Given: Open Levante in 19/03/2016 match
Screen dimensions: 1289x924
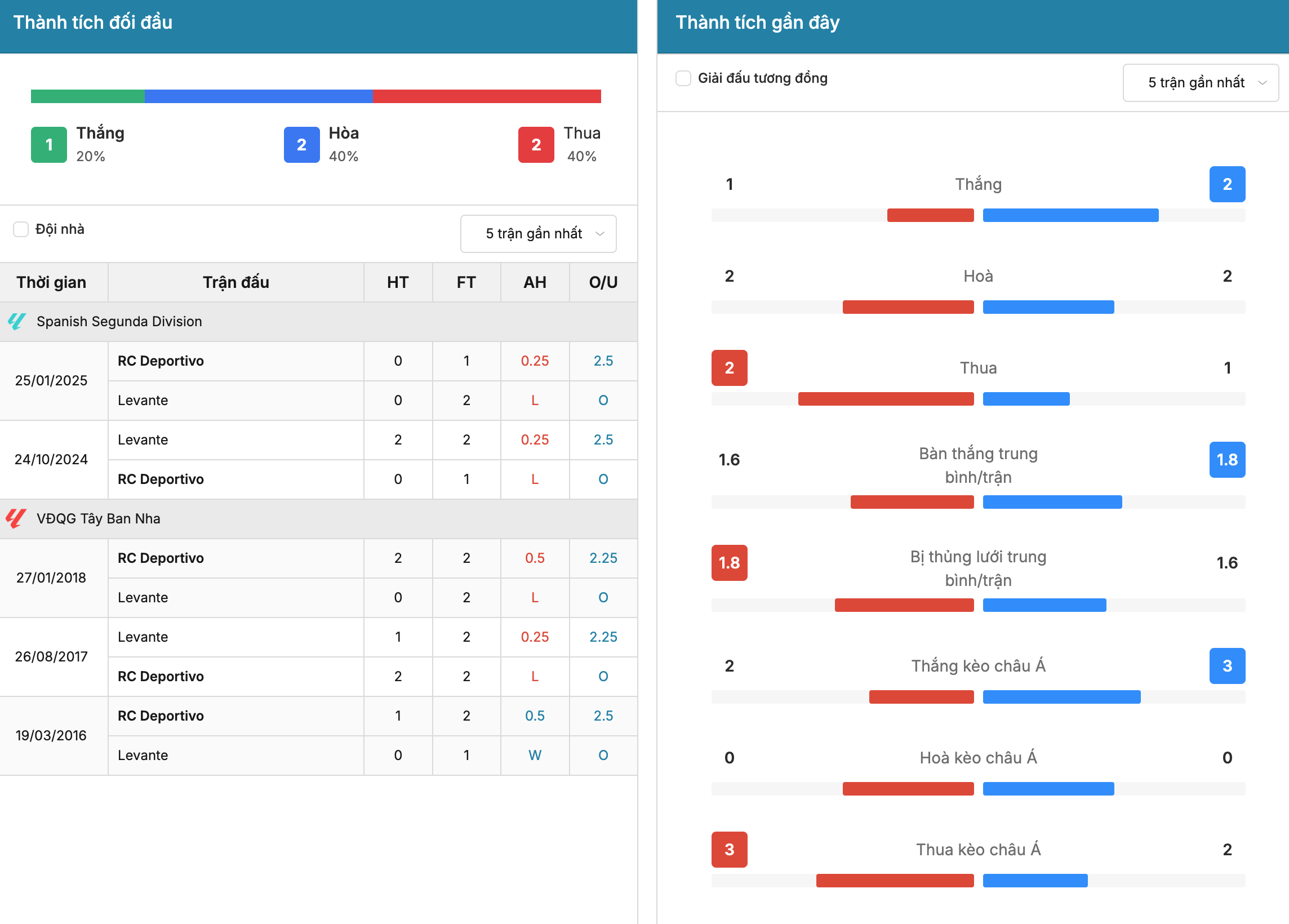Looking at the screenshot, I should click(x=143, y=755).
